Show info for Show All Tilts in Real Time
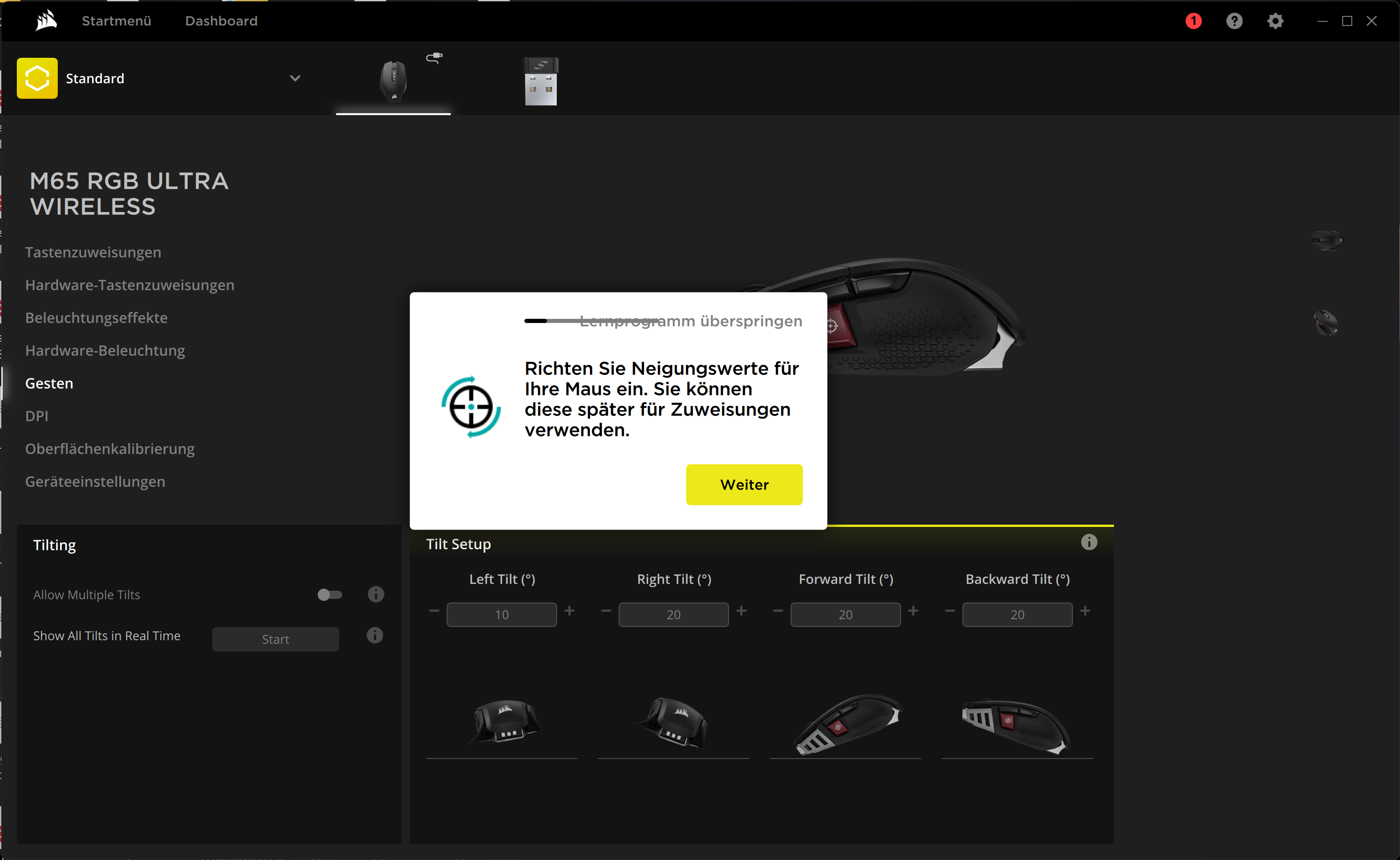 pos(375,635)
